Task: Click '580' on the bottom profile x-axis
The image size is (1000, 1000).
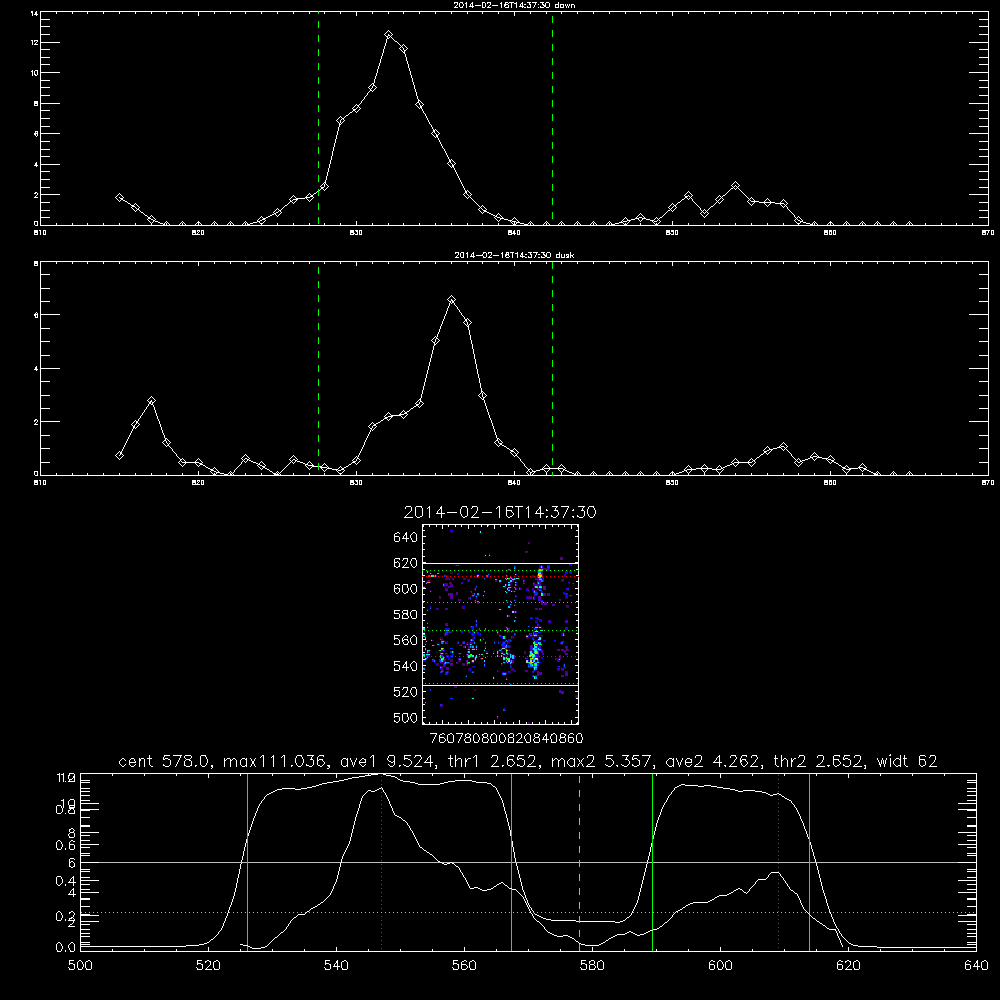Action: pyautogui.click(x=592, y=966)
